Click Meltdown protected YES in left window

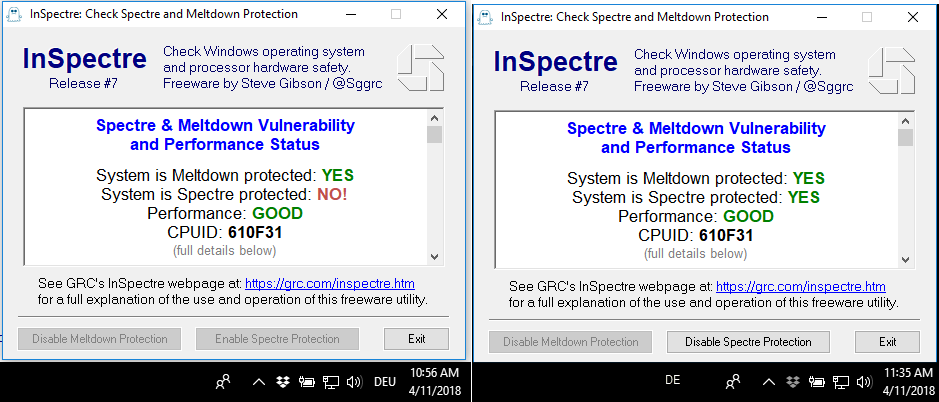coord(338,176)
